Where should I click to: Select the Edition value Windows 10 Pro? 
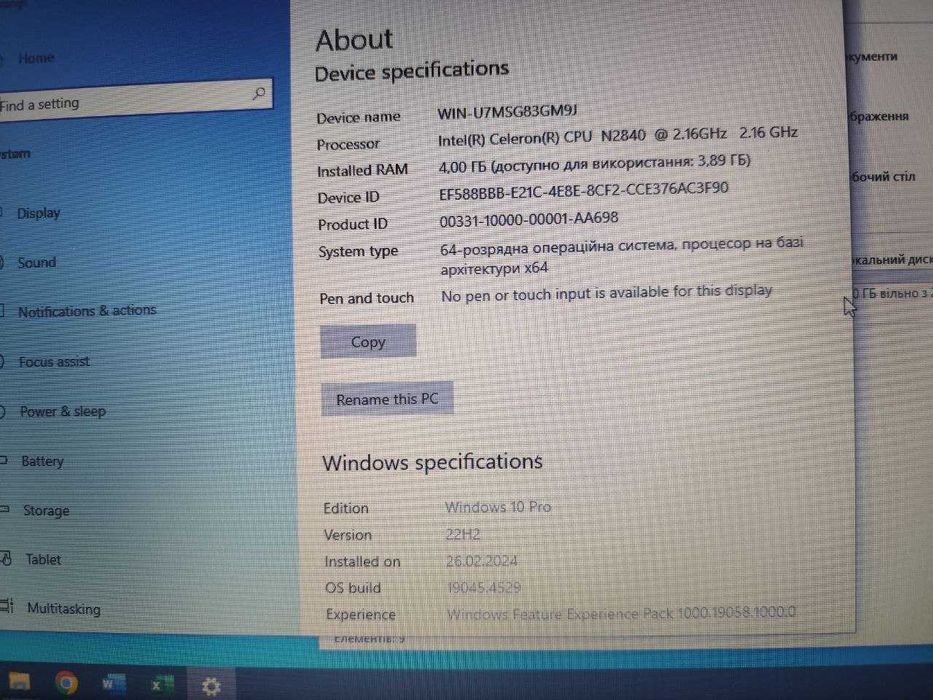[498, 507]
